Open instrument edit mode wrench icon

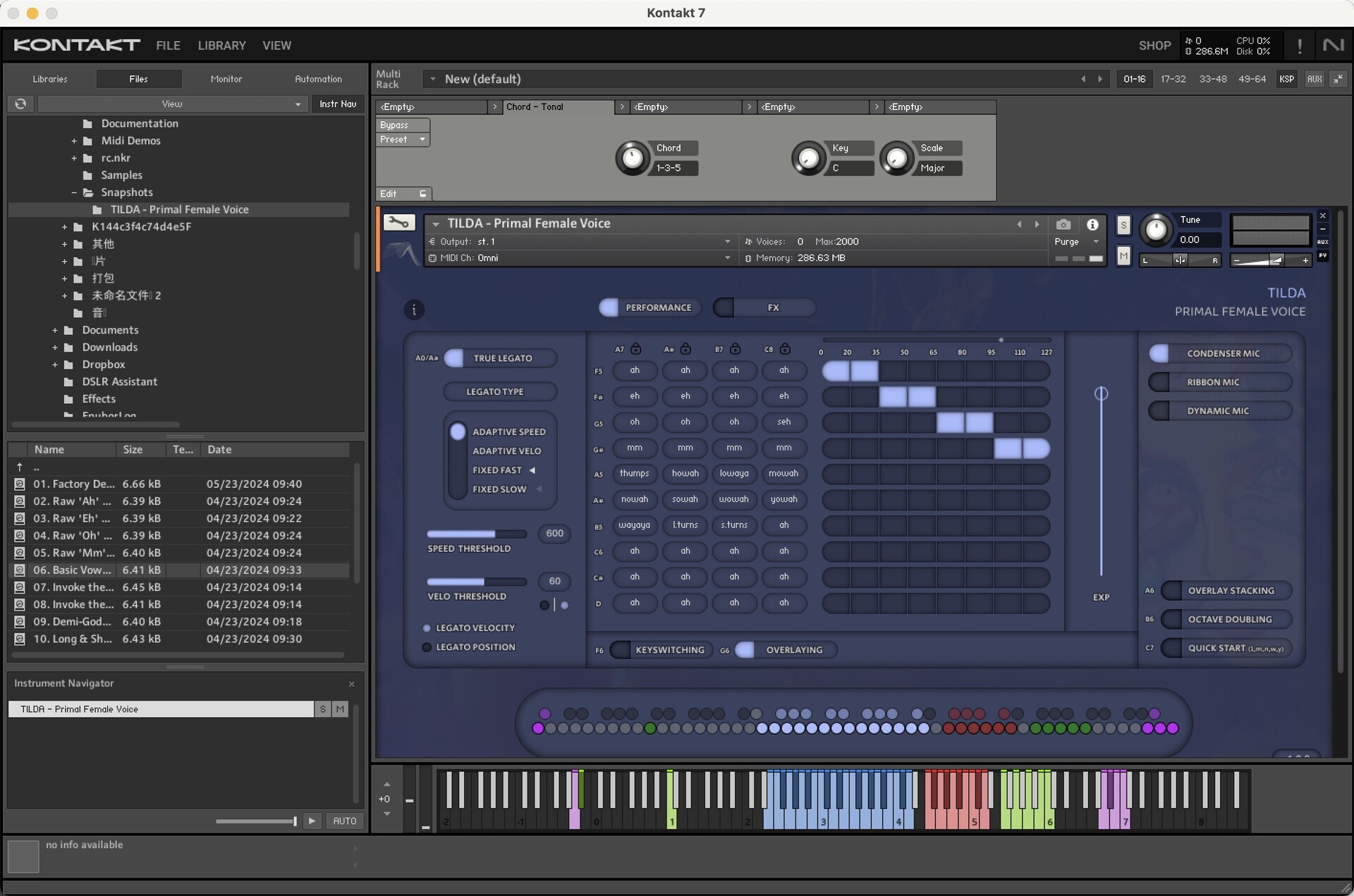pyautogui.click(x=398, y=223)
